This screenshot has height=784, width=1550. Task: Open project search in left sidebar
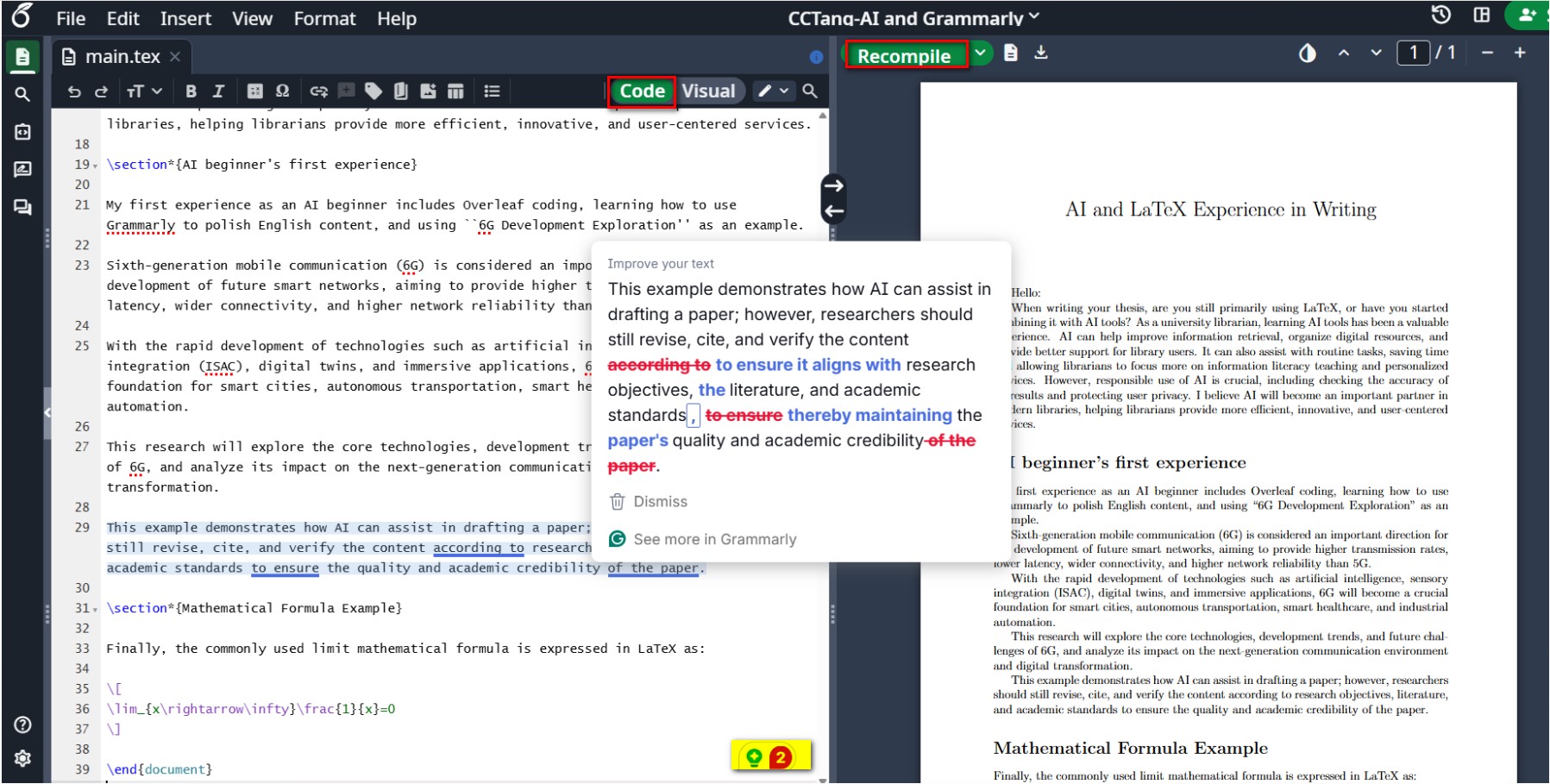tap(22, 94)
